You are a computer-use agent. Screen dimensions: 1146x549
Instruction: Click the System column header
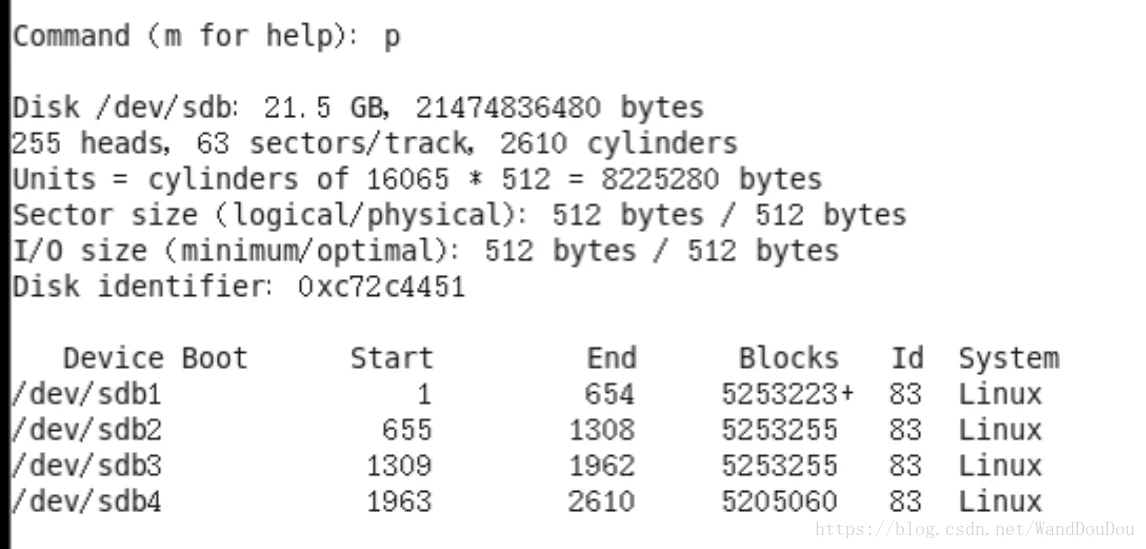(x=1009, y=359)
